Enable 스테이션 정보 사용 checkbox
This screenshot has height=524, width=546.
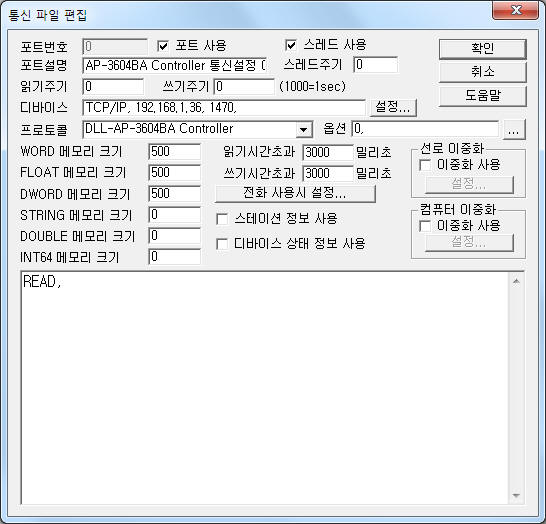(222, 219)
